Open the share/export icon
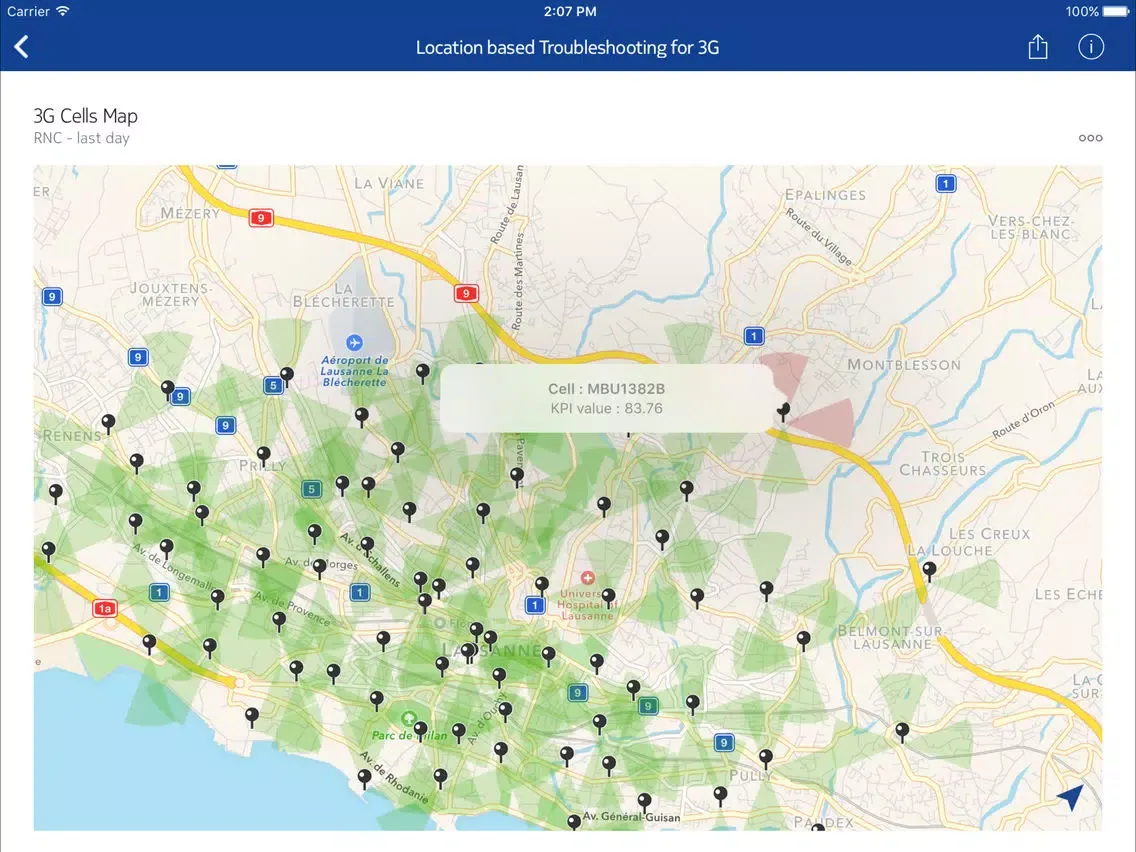The image size is (1136, 852). [1038, 47]
